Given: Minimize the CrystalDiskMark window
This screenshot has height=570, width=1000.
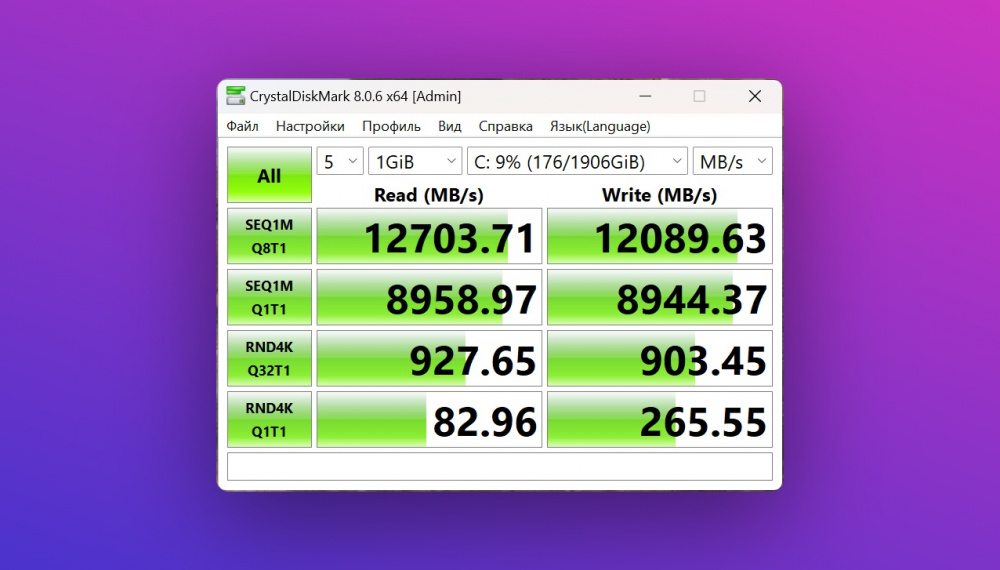Looking at the screenshot, I should point(645,96).
